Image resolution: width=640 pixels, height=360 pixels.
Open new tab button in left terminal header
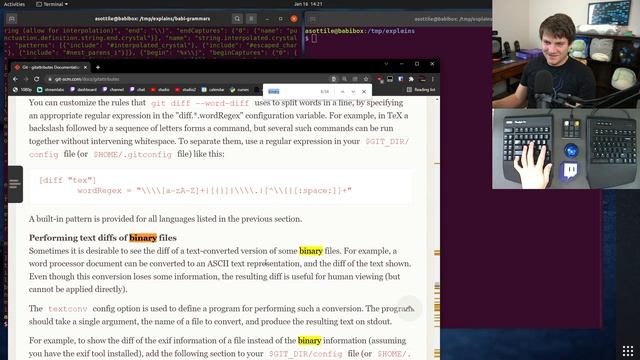(x=12, y=19)
